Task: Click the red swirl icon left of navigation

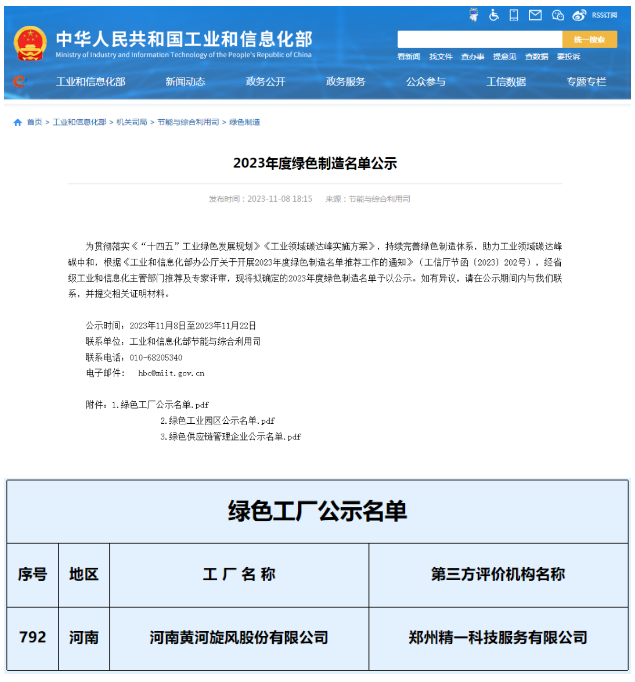Action: tap(19, 81)
